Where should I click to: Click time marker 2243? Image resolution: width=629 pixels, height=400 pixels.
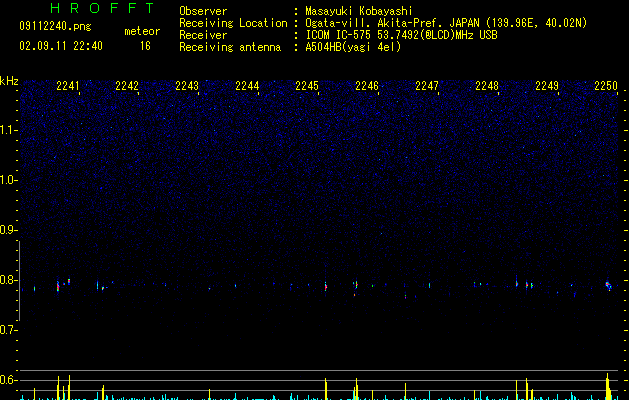coord(187,86)
